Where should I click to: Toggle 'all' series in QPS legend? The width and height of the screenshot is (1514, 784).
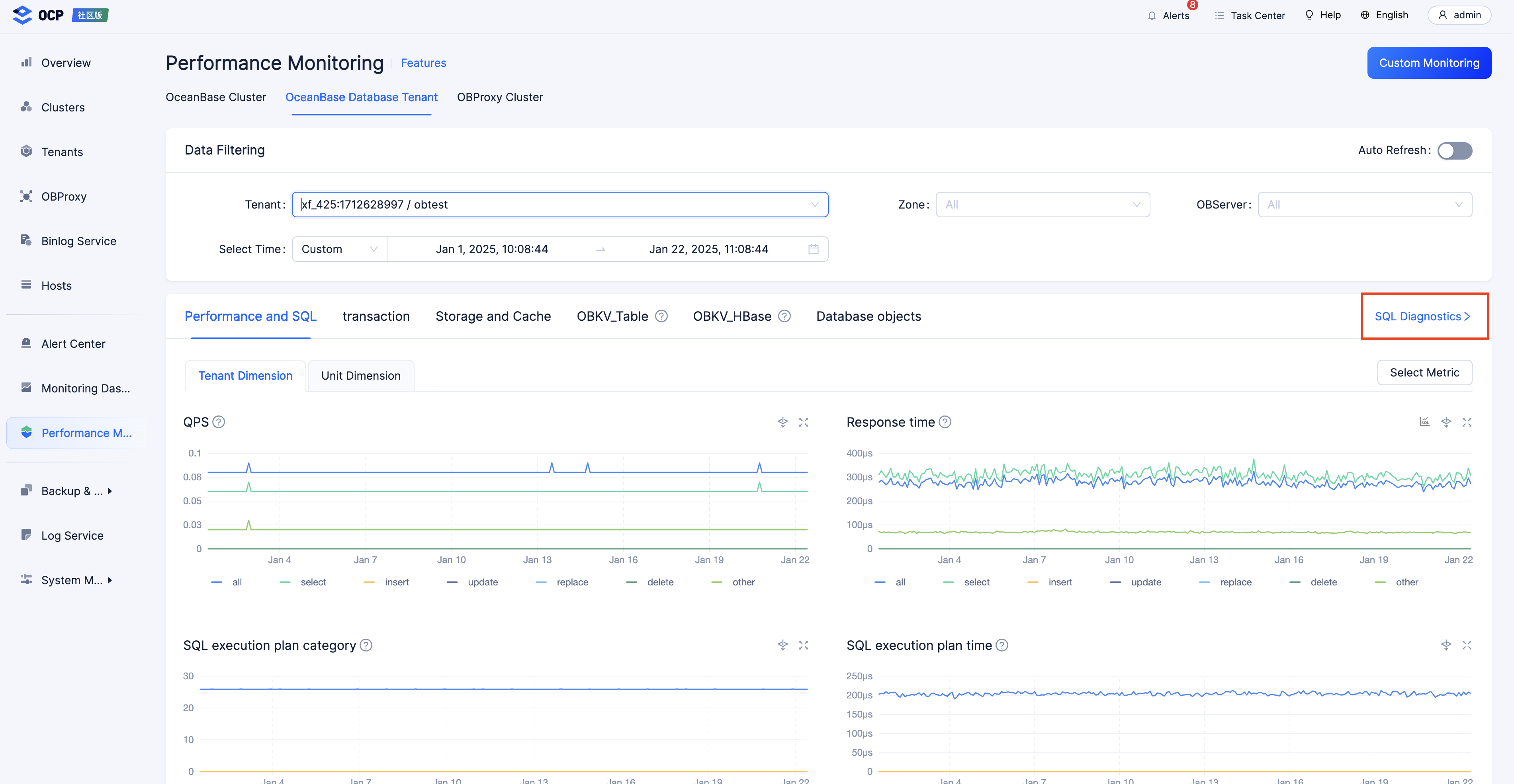[226, 582]
